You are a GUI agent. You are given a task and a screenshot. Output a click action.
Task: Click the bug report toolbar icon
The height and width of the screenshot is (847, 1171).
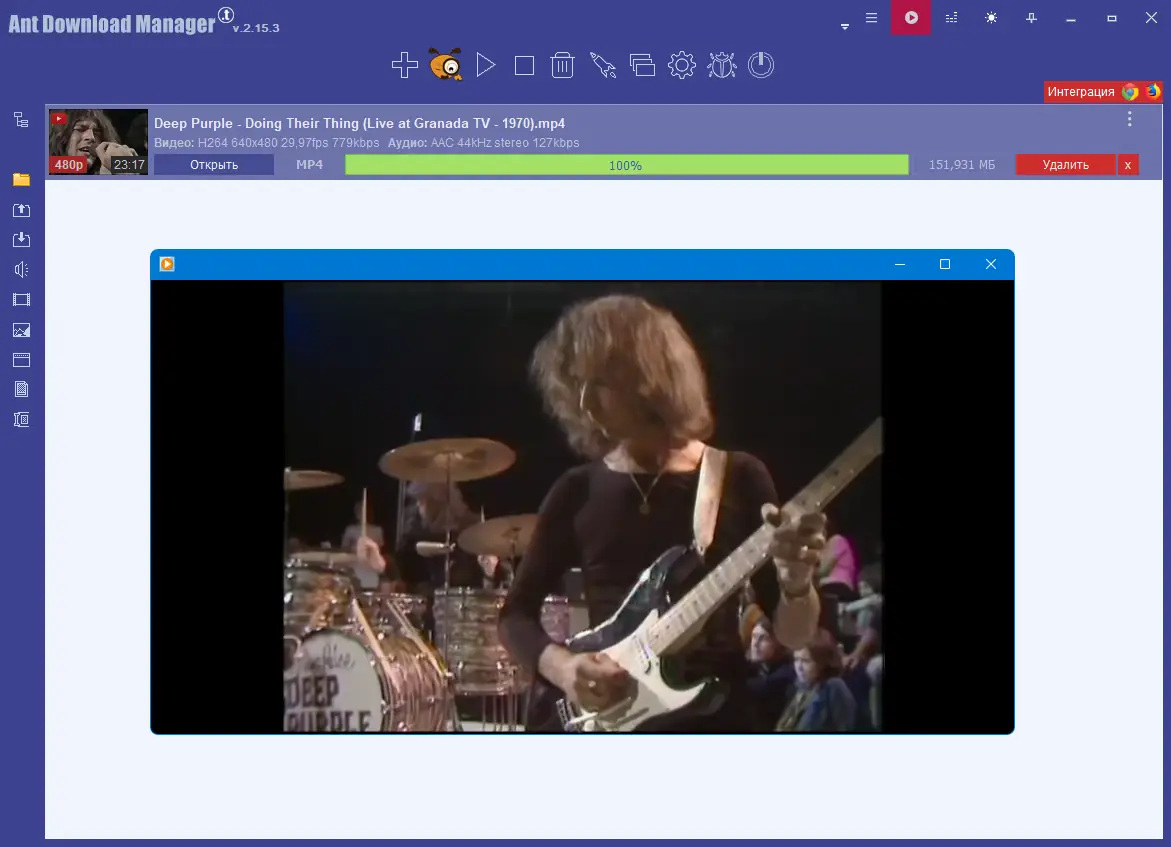[721, 65]
